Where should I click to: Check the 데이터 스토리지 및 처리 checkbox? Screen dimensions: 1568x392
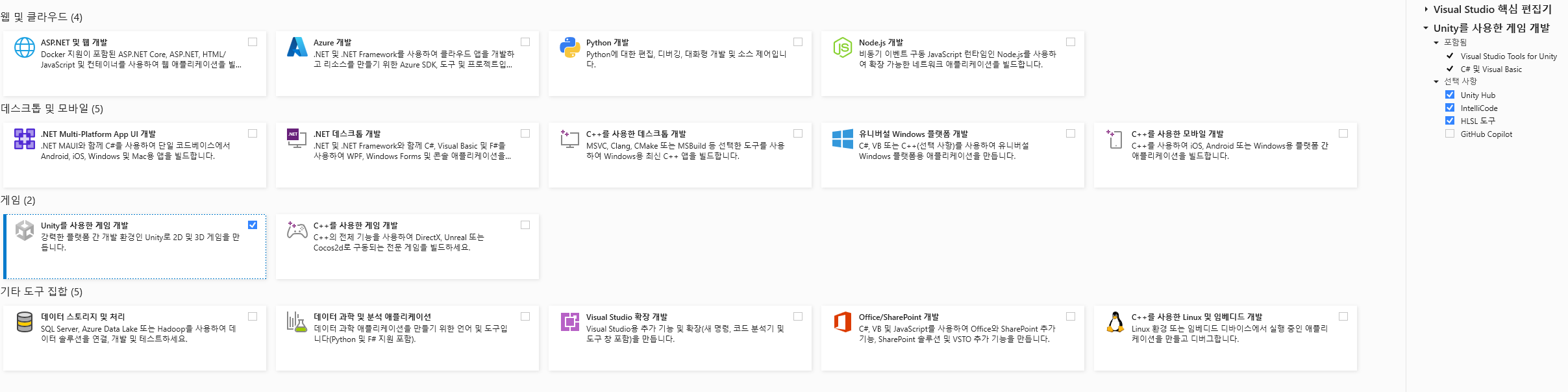point(253,316)
